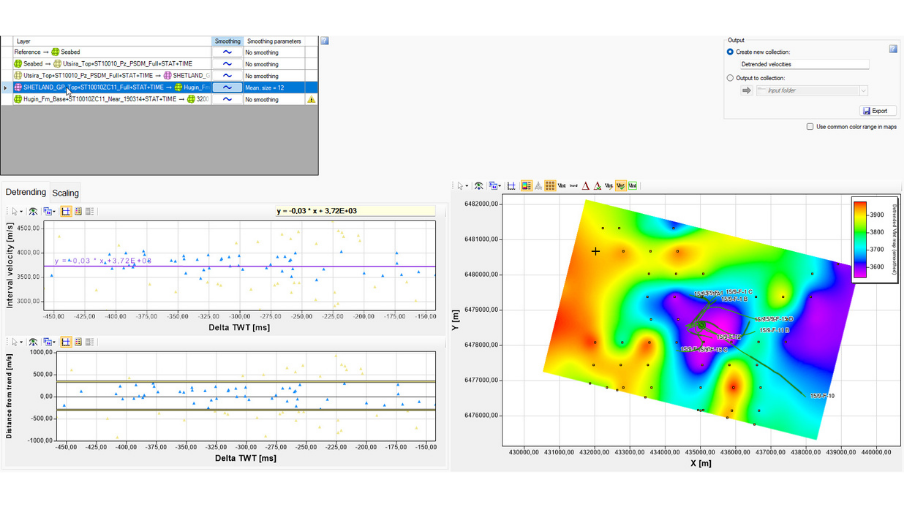Click the Smoothing column header
Viewport: 904px width, 508px height.
tap(227, 41)
